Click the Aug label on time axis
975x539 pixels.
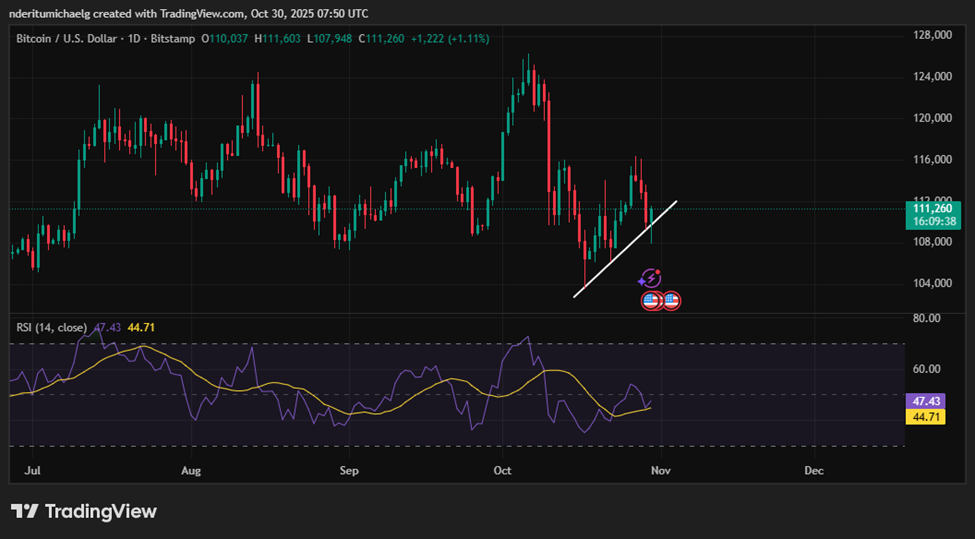(x=191, y=471)
